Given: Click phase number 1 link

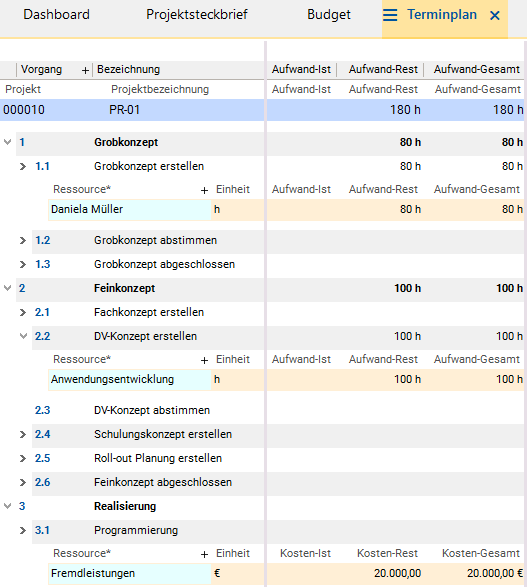Looking at the screenshot, I should click(22, 142).
